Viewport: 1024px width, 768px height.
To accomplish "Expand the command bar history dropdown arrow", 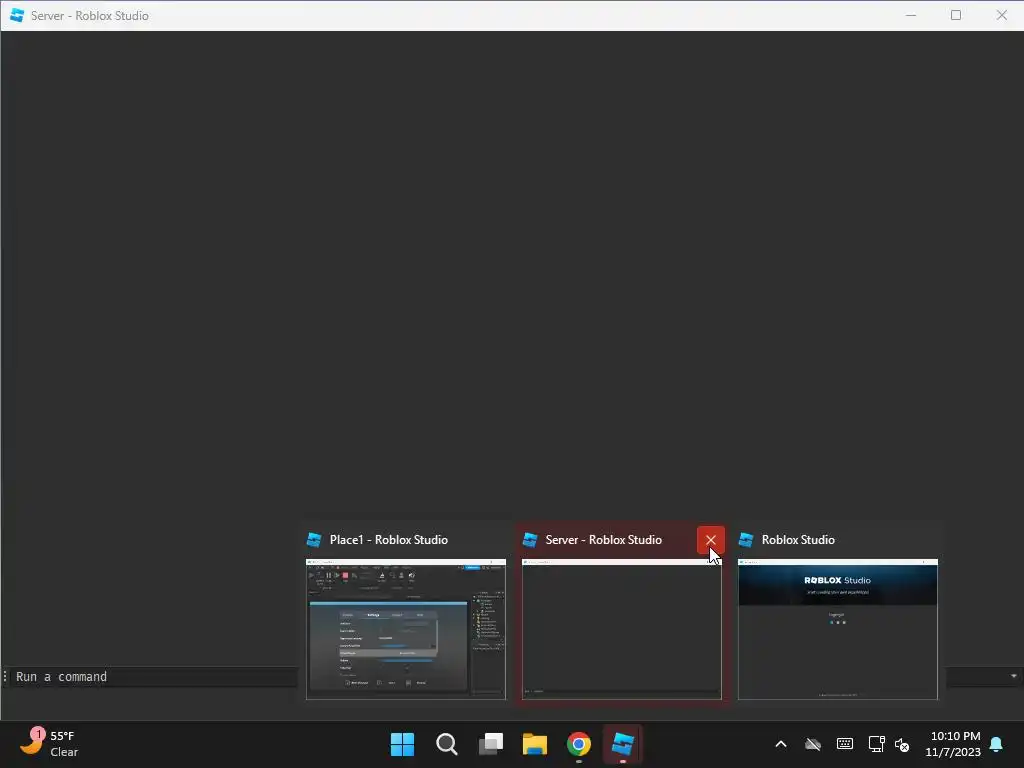I will 1014,676.
